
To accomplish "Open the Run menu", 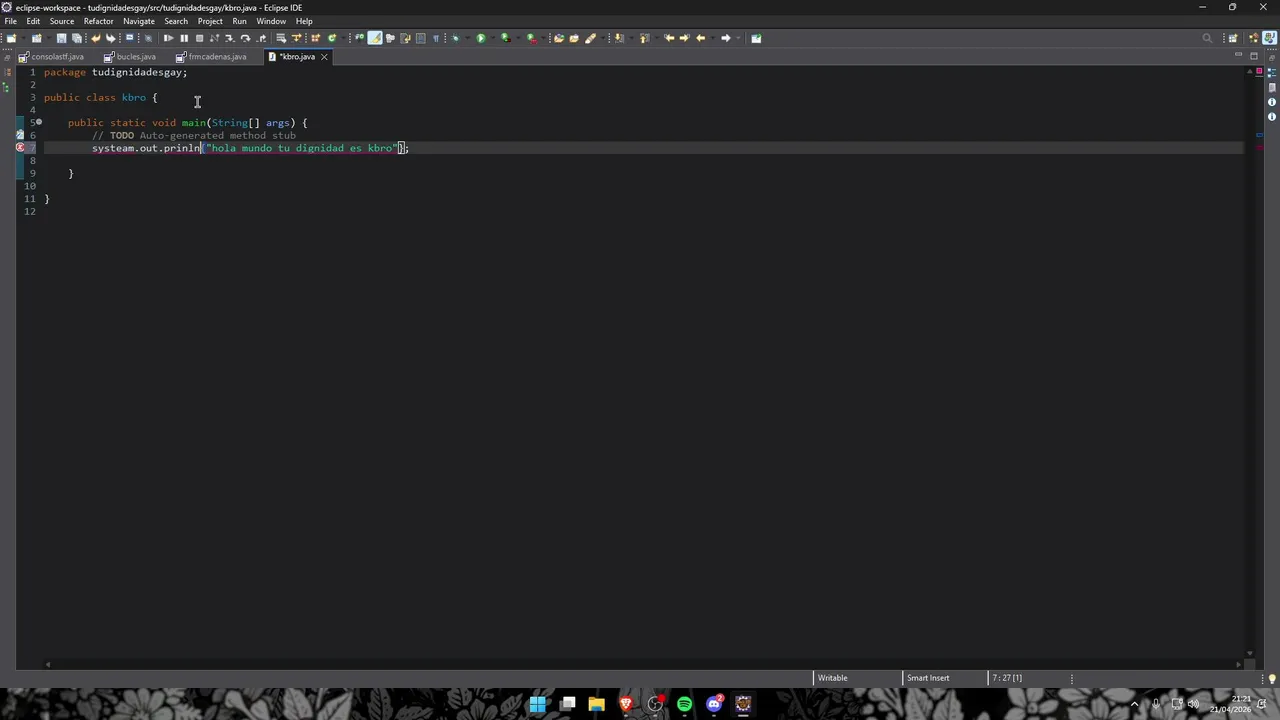I will (239, 21).
